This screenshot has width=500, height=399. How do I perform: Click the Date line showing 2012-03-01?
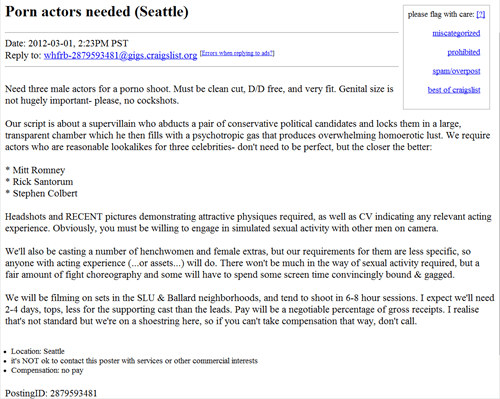coord(67,43)
